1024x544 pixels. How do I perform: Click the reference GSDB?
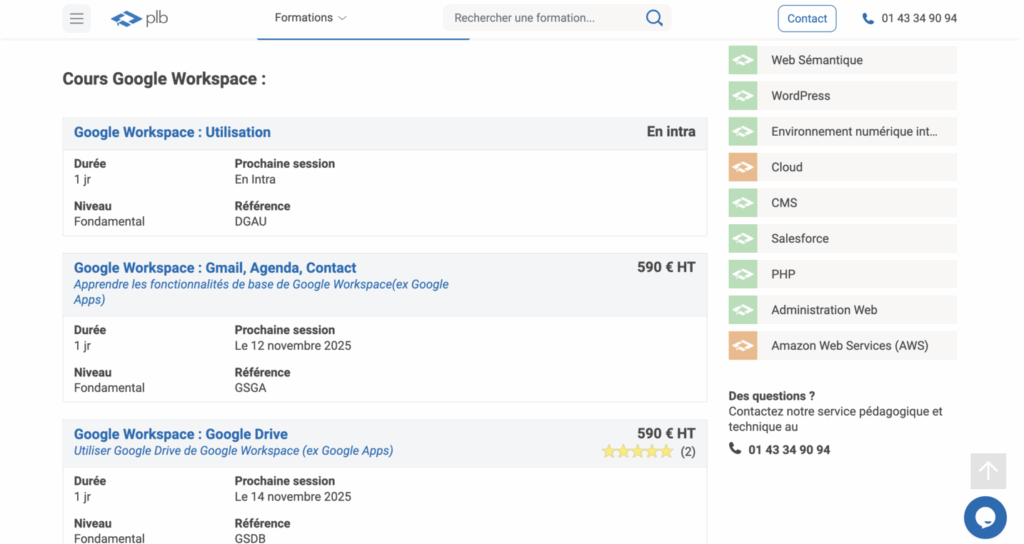coord(250,539)
